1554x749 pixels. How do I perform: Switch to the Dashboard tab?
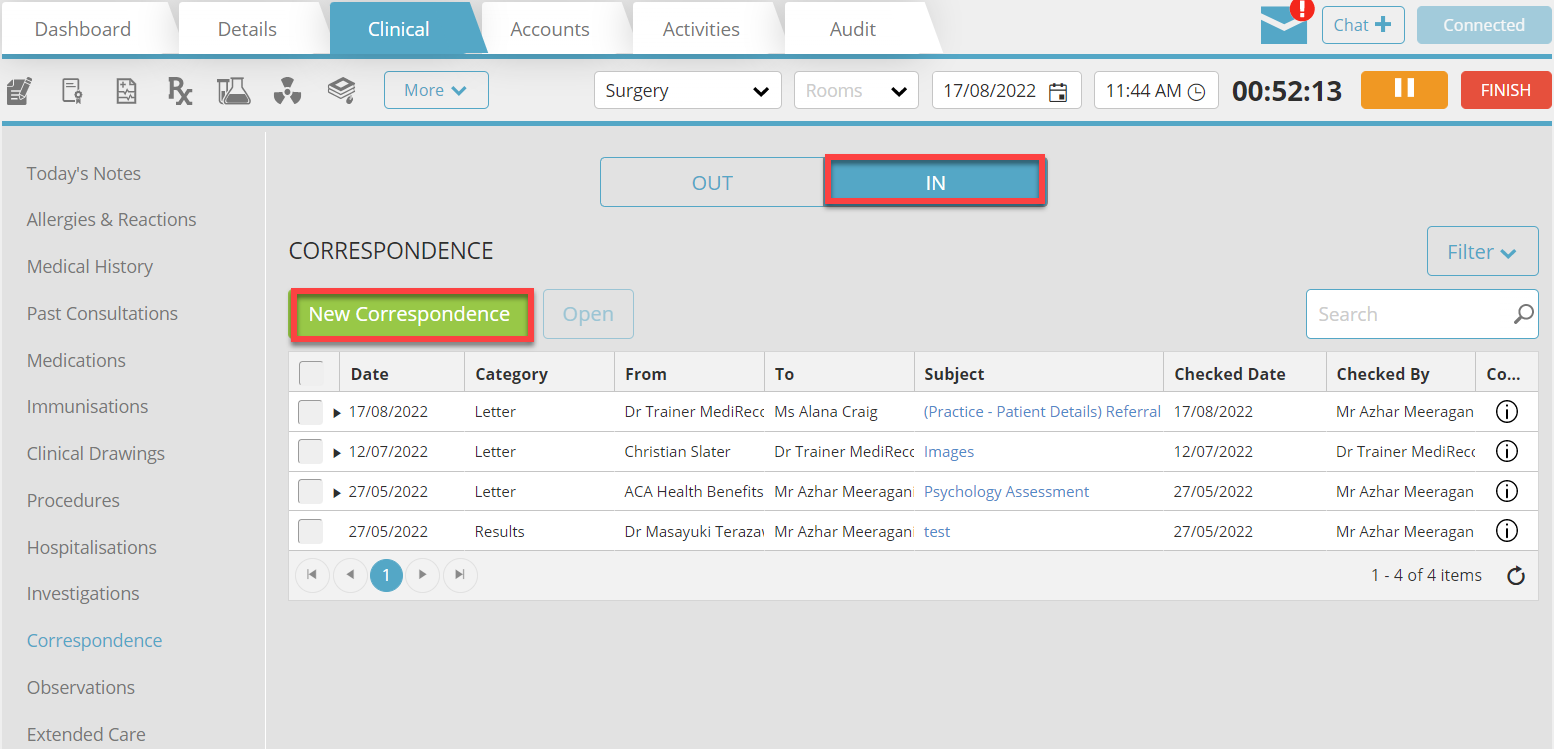tap(83, 29)
